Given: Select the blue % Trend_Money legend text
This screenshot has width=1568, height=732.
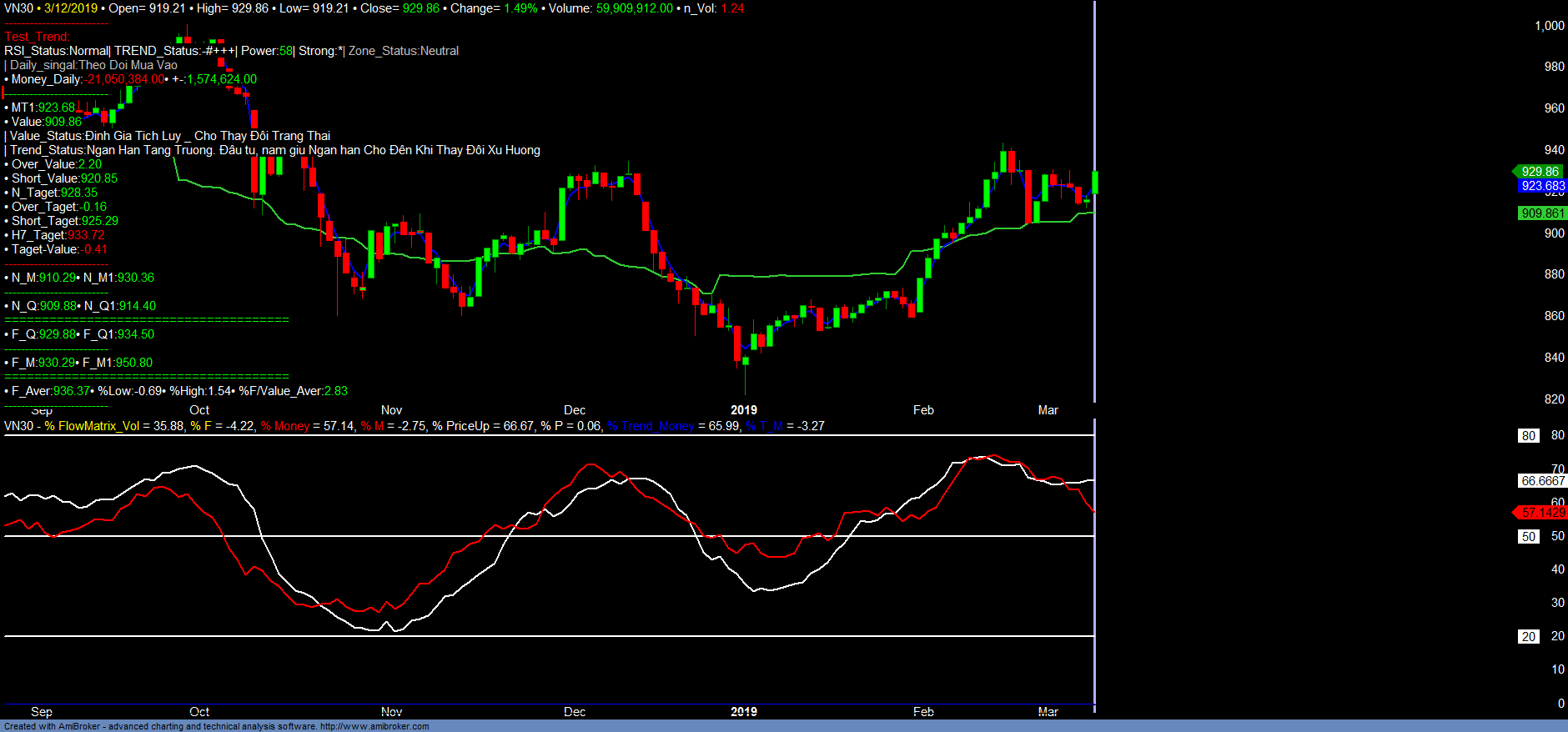Looking at the screenshot, I should click(651, 426).
